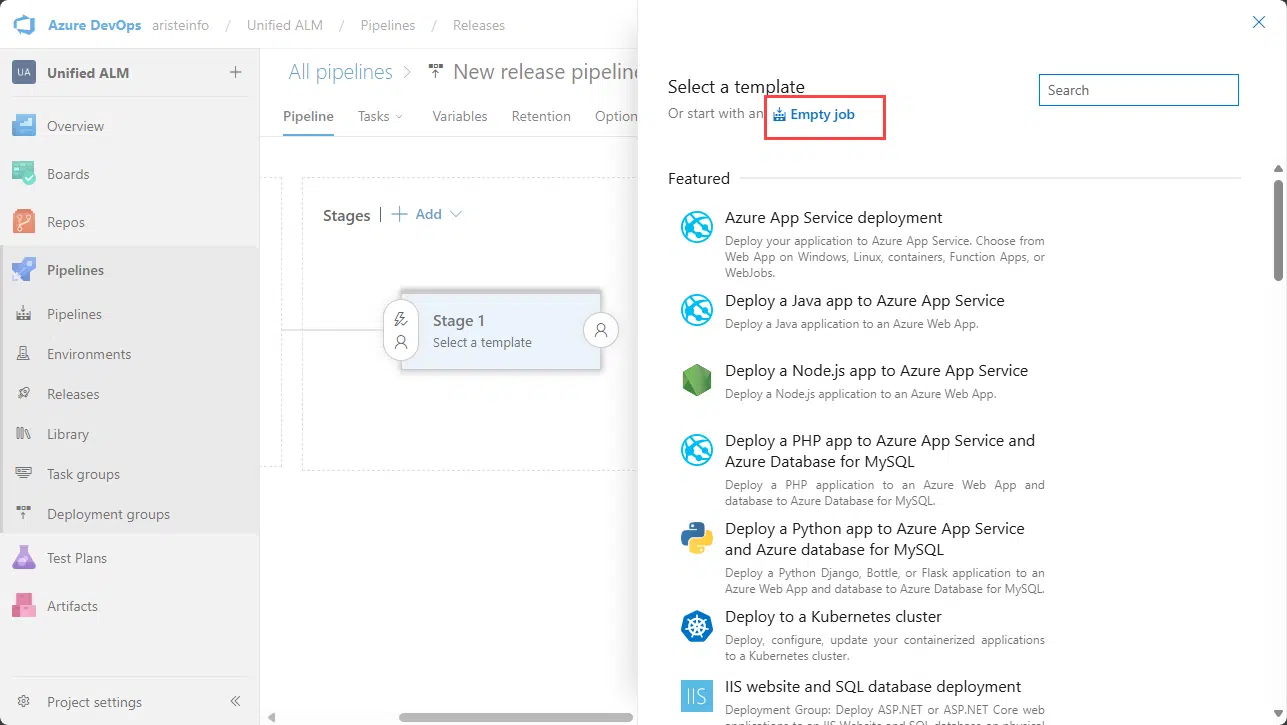Click All pipelines breadcrumb link
This screenshot has height=725, width=1287.
point(340,72)
